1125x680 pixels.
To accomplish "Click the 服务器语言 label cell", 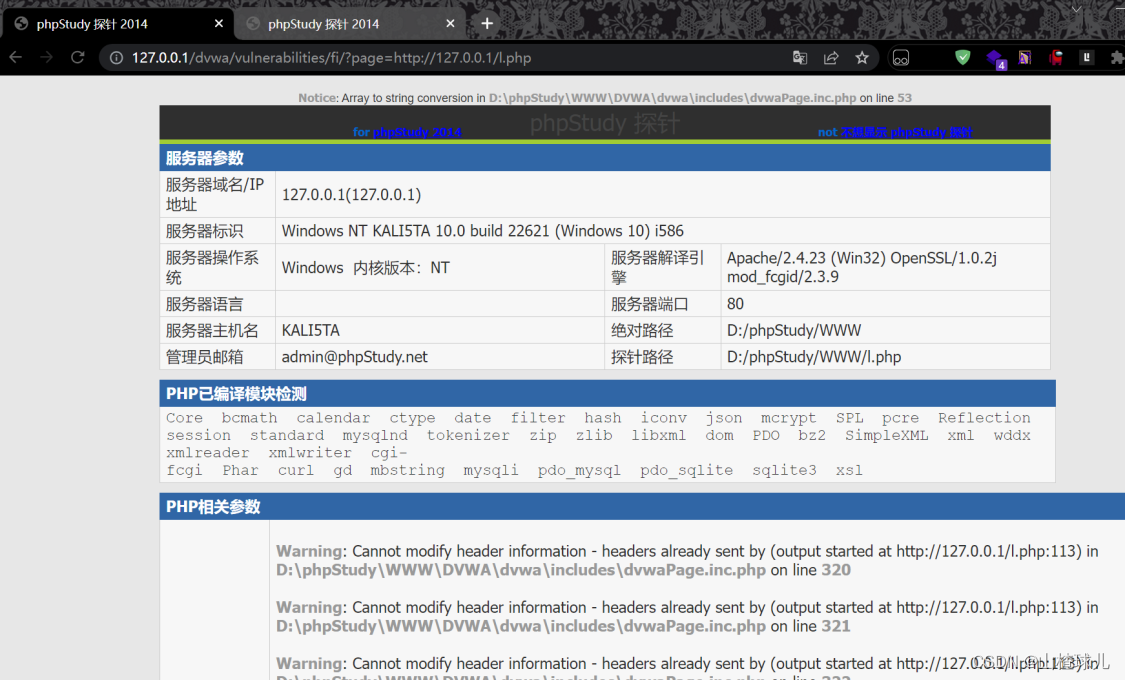I will tap(217, 303).
